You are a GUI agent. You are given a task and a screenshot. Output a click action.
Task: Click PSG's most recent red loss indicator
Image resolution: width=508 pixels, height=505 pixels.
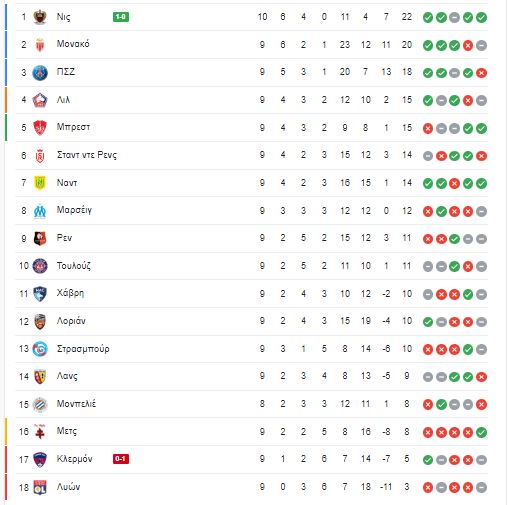coord(481,73)
